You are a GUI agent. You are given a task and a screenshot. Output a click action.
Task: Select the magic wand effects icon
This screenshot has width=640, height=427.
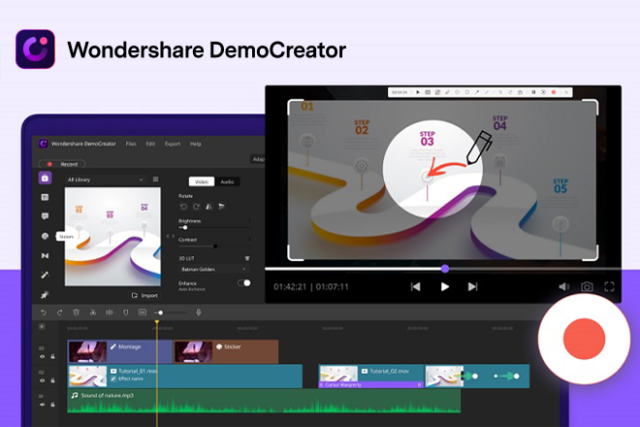45,274
